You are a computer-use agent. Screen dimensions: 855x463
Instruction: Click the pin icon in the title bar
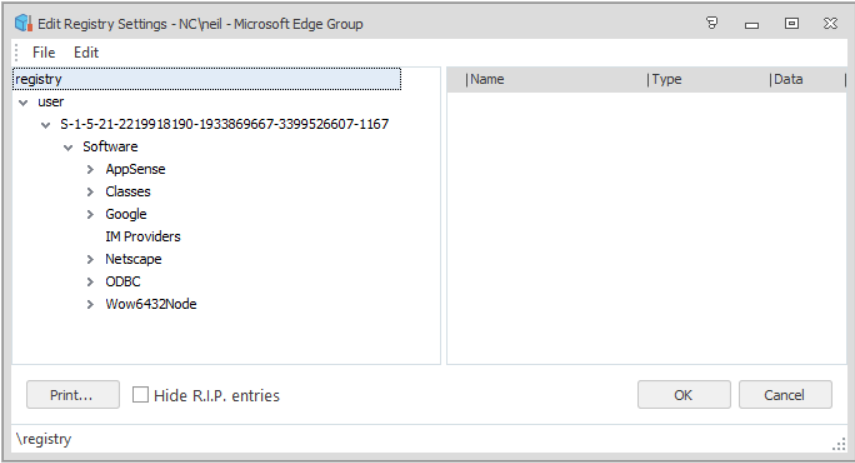coord(712,23)
